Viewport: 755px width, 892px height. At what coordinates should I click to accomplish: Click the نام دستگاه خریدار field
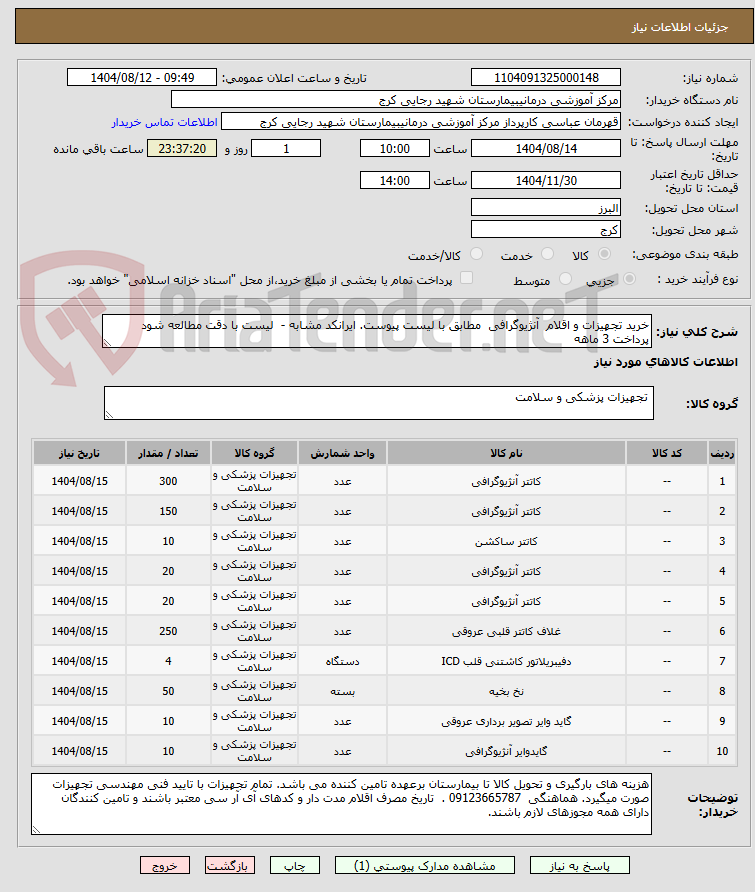(x=395, y=100)
